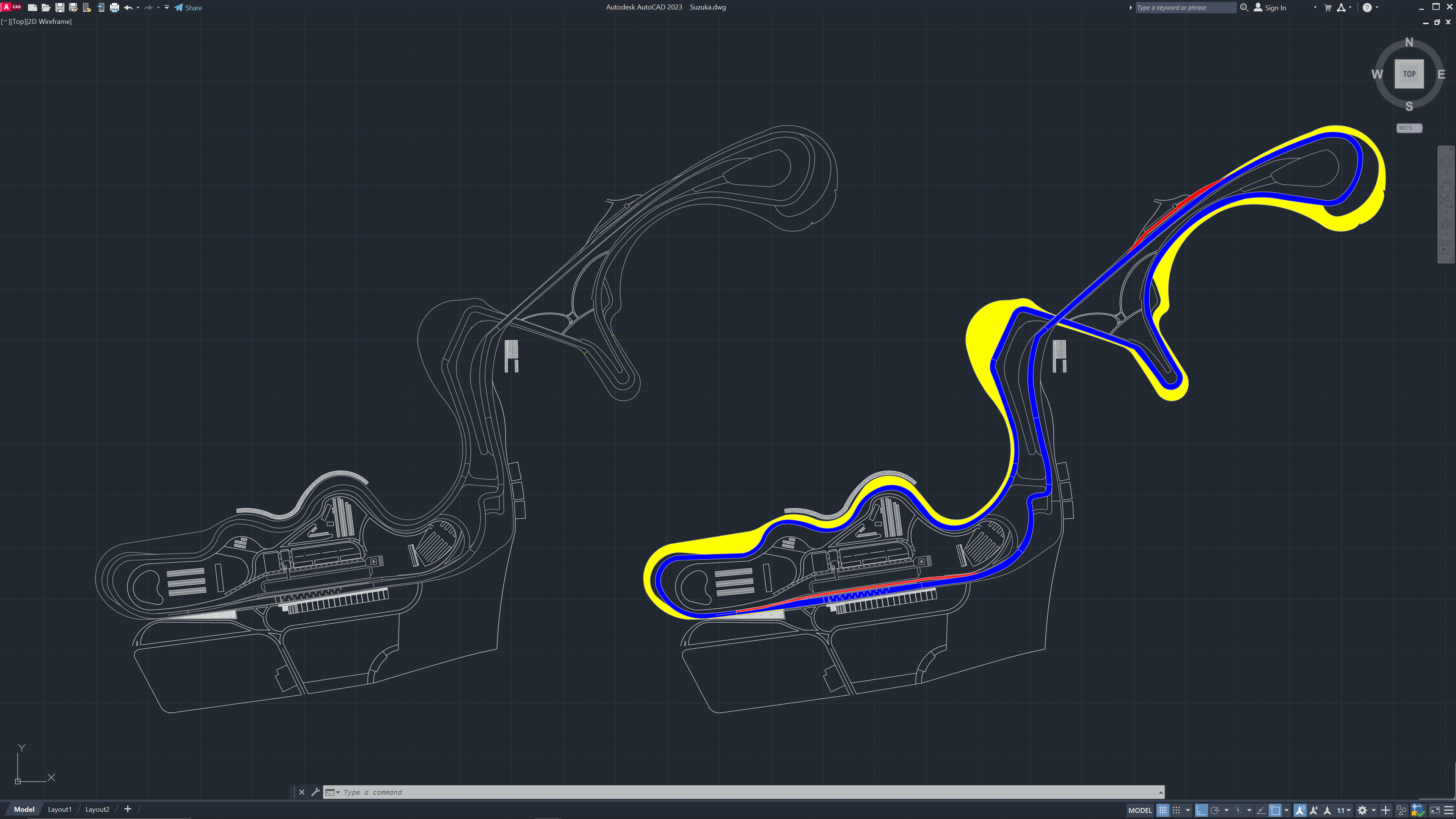This screenshot has height=819, width=1456.
Task: Expand the Customize Quick Access Toolbar dropdown
Action: pyautogui.click(x=167, y=8)
